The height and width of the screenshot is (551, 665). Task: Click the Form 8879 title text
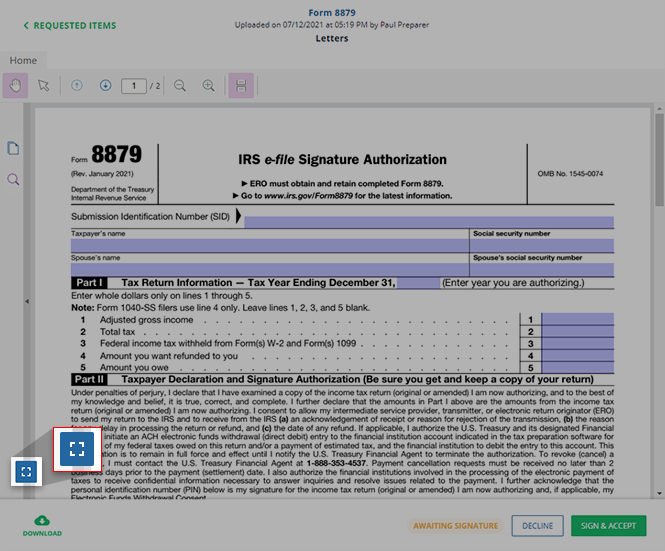click(332, 13)
